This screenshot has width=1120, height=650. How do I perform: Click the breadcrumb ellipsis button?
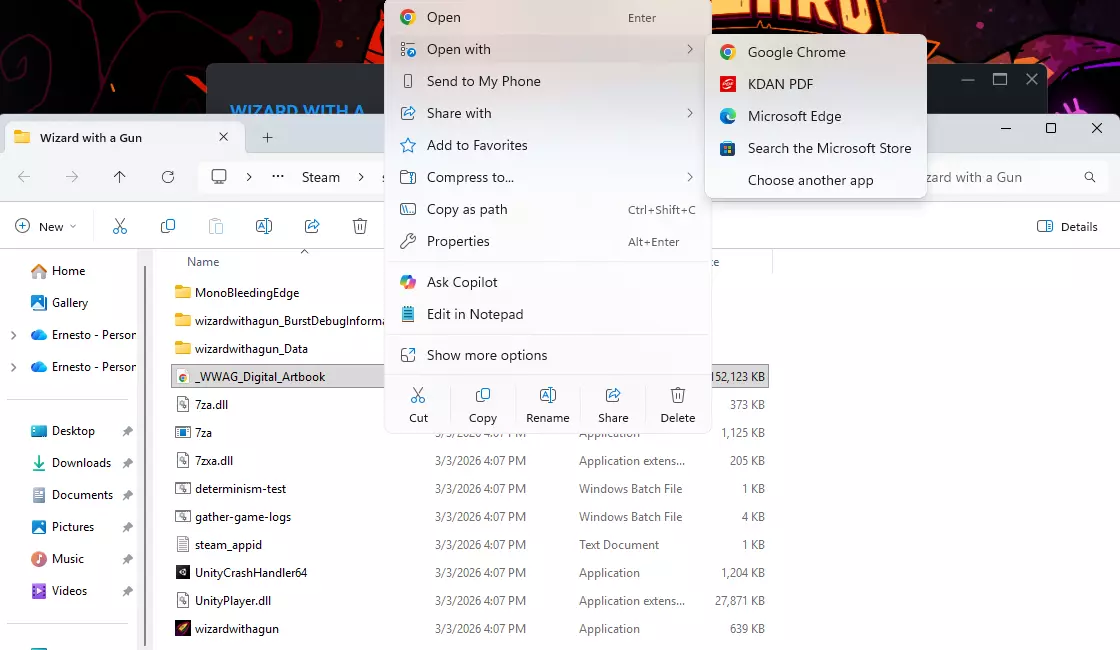coord(278,177)
